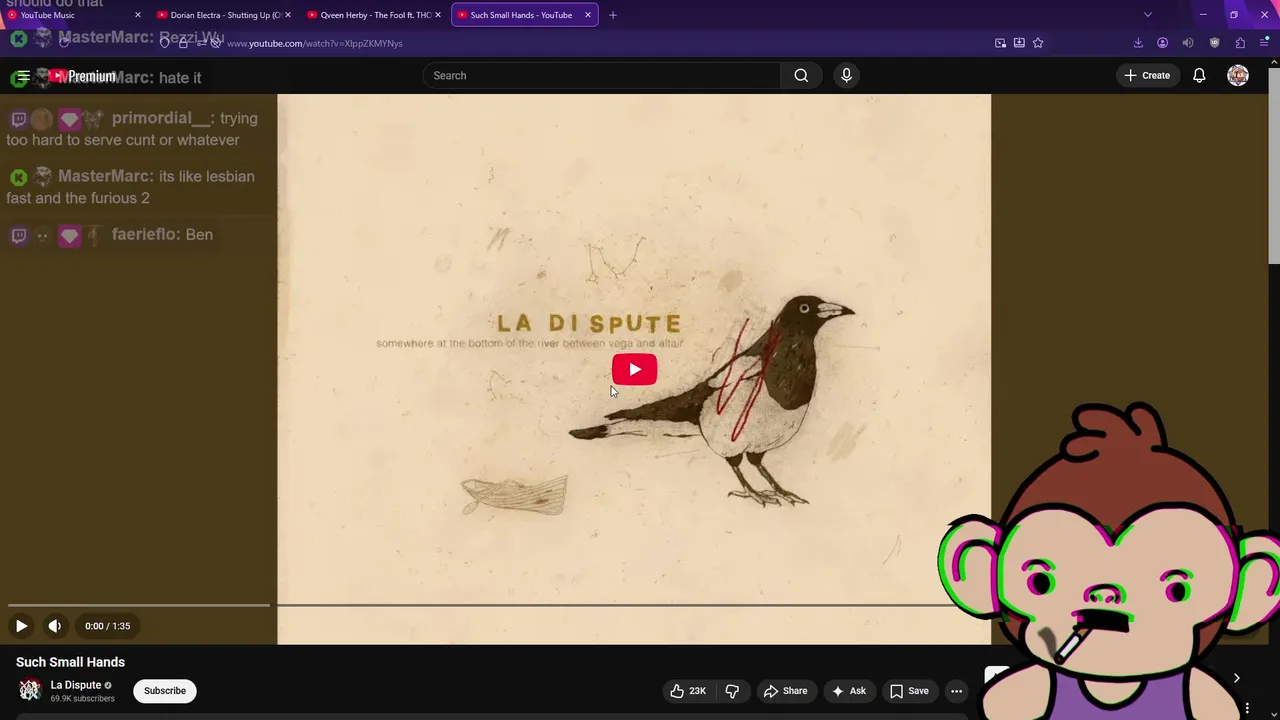
Task: Open La Dispute channel avatar
Action: click(x=30, y=690)
